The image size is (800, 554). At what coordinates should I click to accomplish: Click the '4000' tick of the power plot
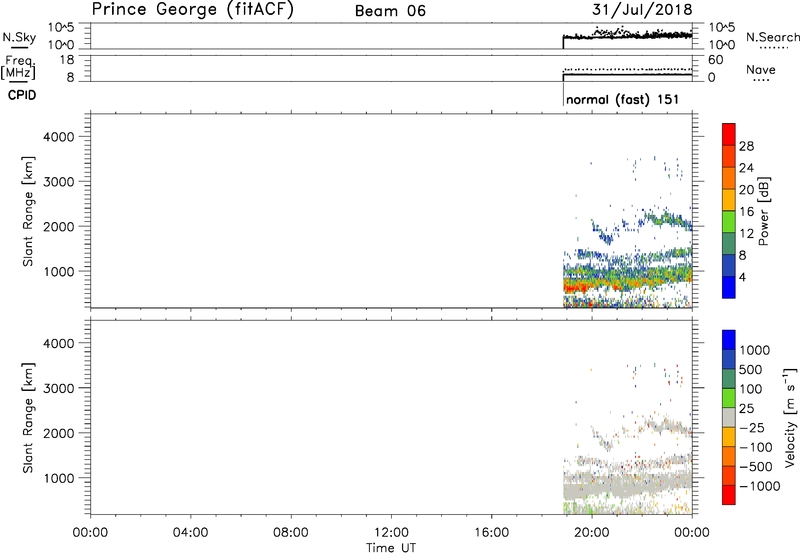click(58, 137)
